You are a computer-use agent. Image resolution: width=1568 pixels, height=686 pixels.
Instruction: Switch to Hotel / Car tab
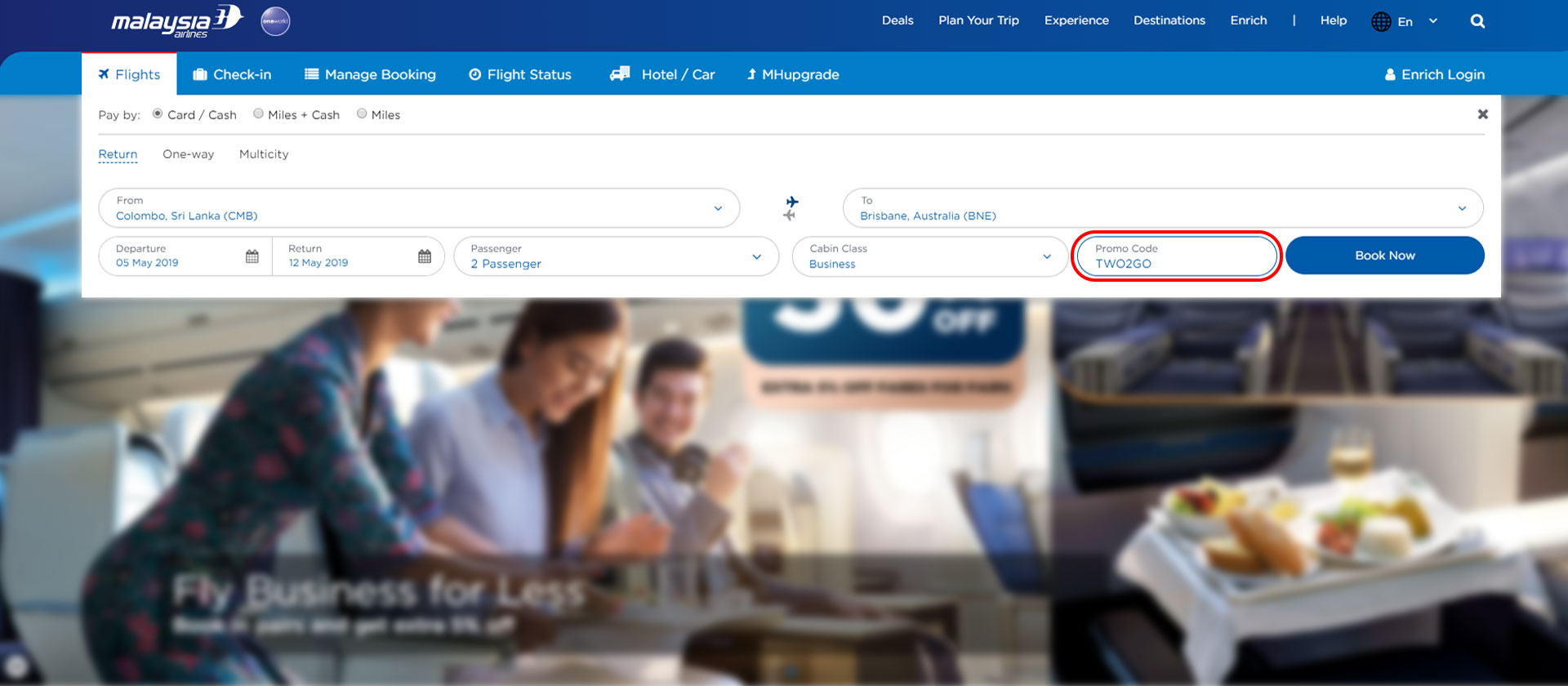click(662, 74)
